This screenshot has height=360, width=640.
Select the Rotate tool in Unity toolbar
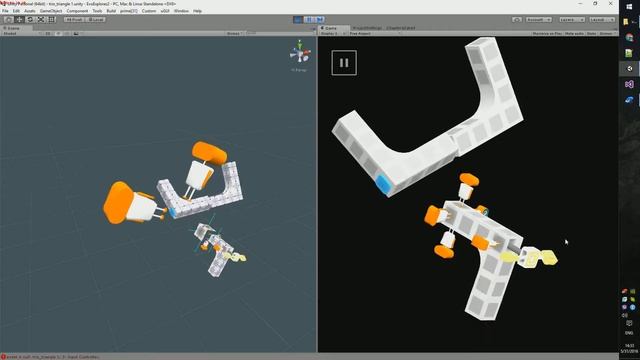pyautogui.click(x=30, y=19)
